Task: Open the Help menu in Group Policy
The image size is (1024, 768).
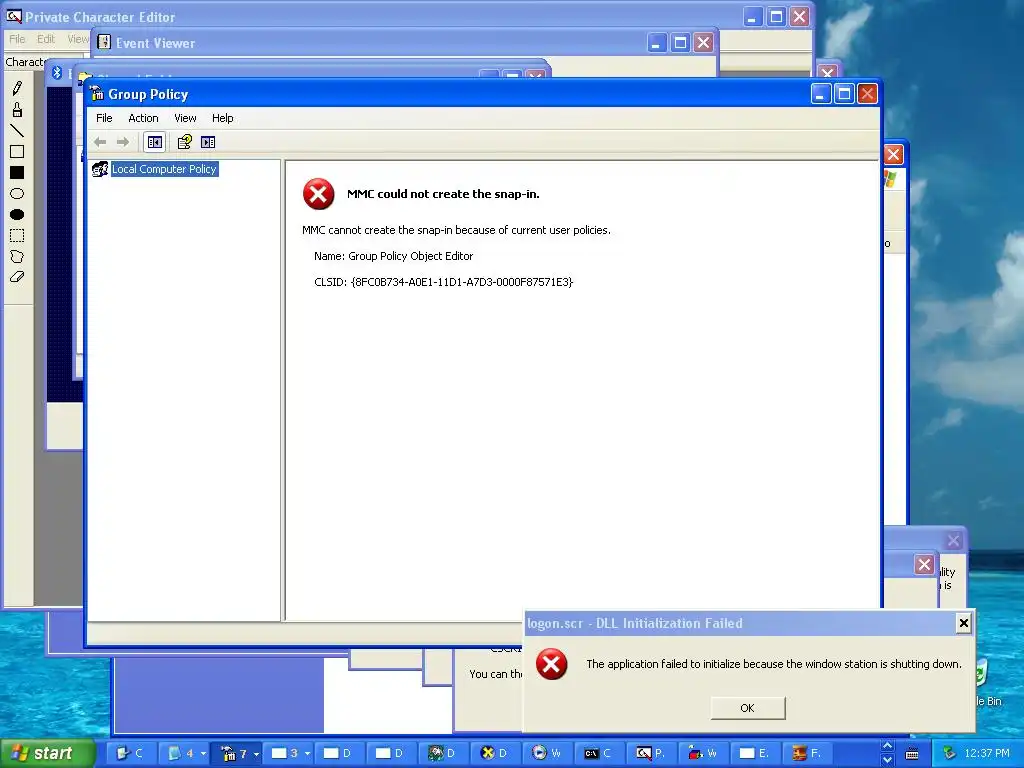Action: pos(222,118)
